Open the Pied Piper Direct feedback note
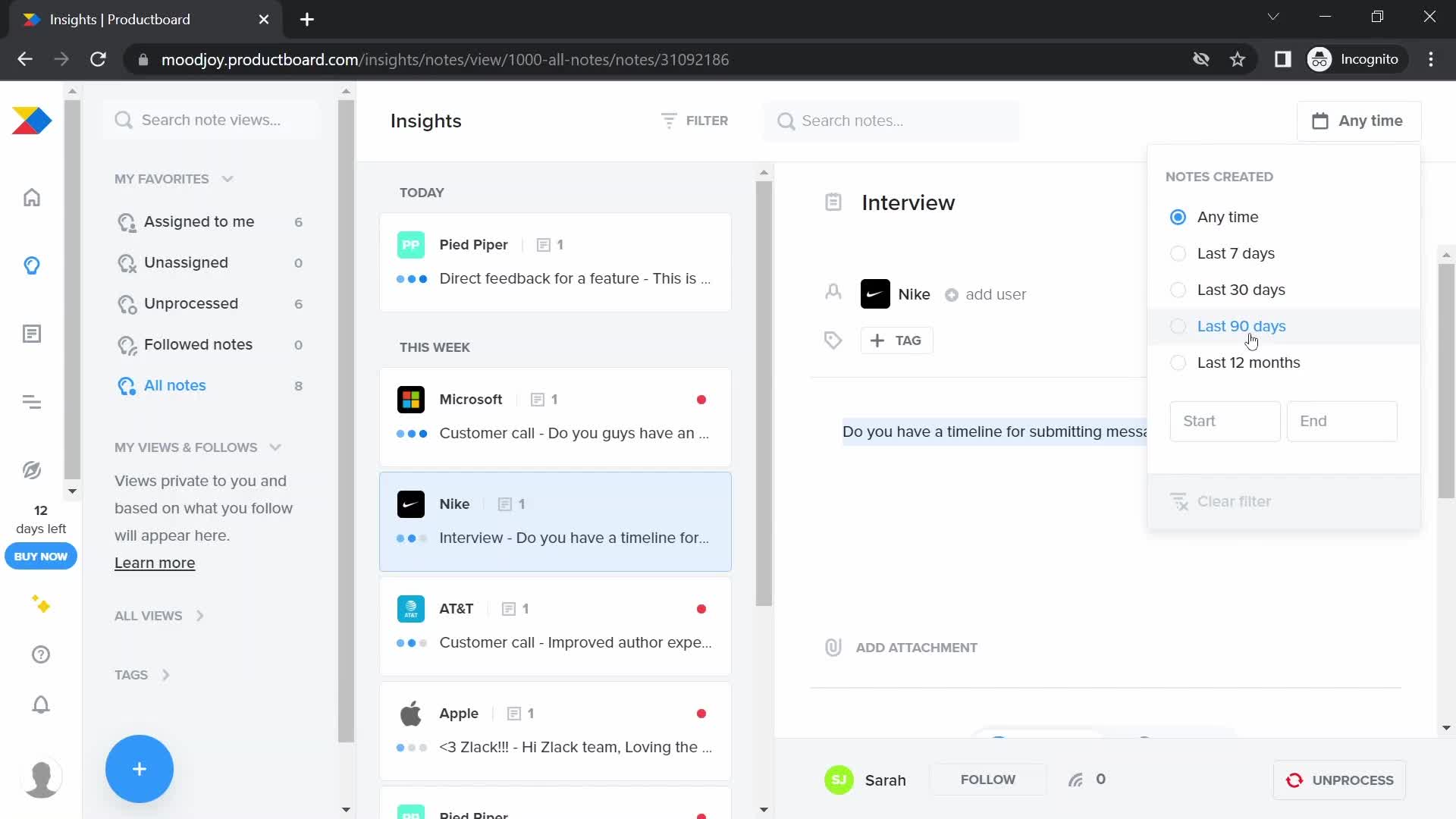This screenshot has width=1456, height=819. pyautogui.click(x=555, y=262)
